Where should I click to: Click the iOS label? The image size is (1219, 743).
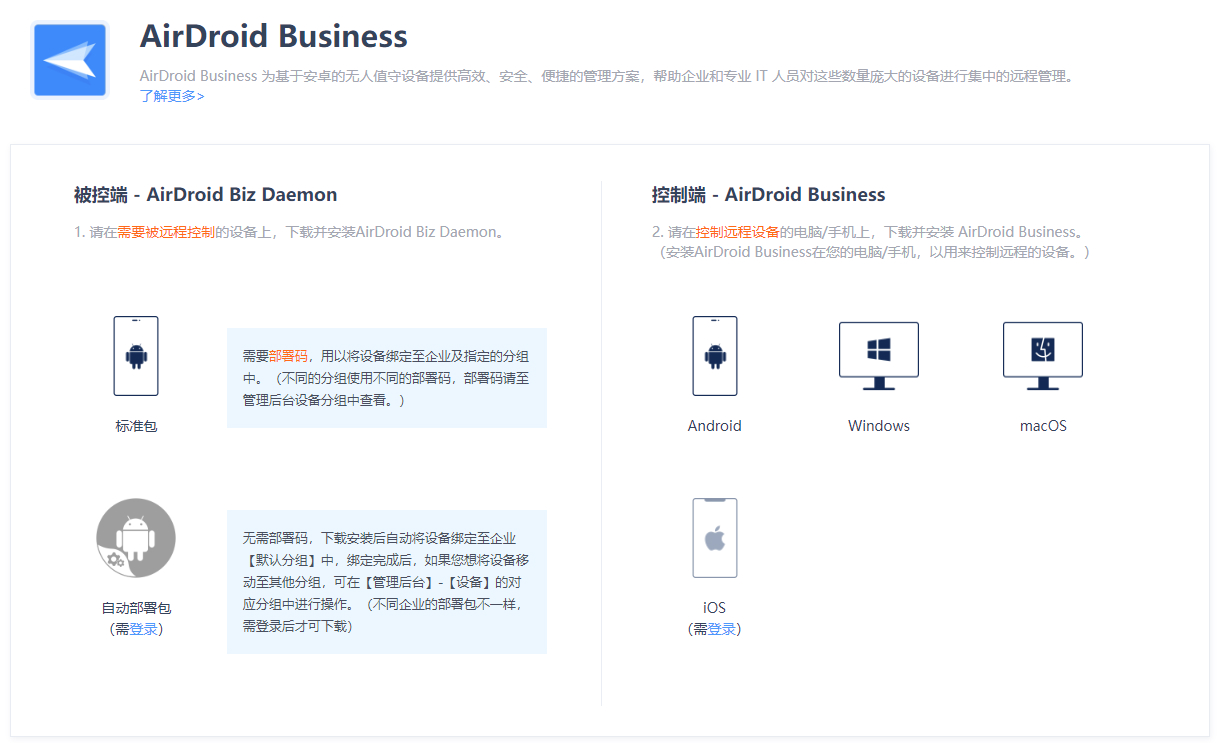[x=714, y=608]
